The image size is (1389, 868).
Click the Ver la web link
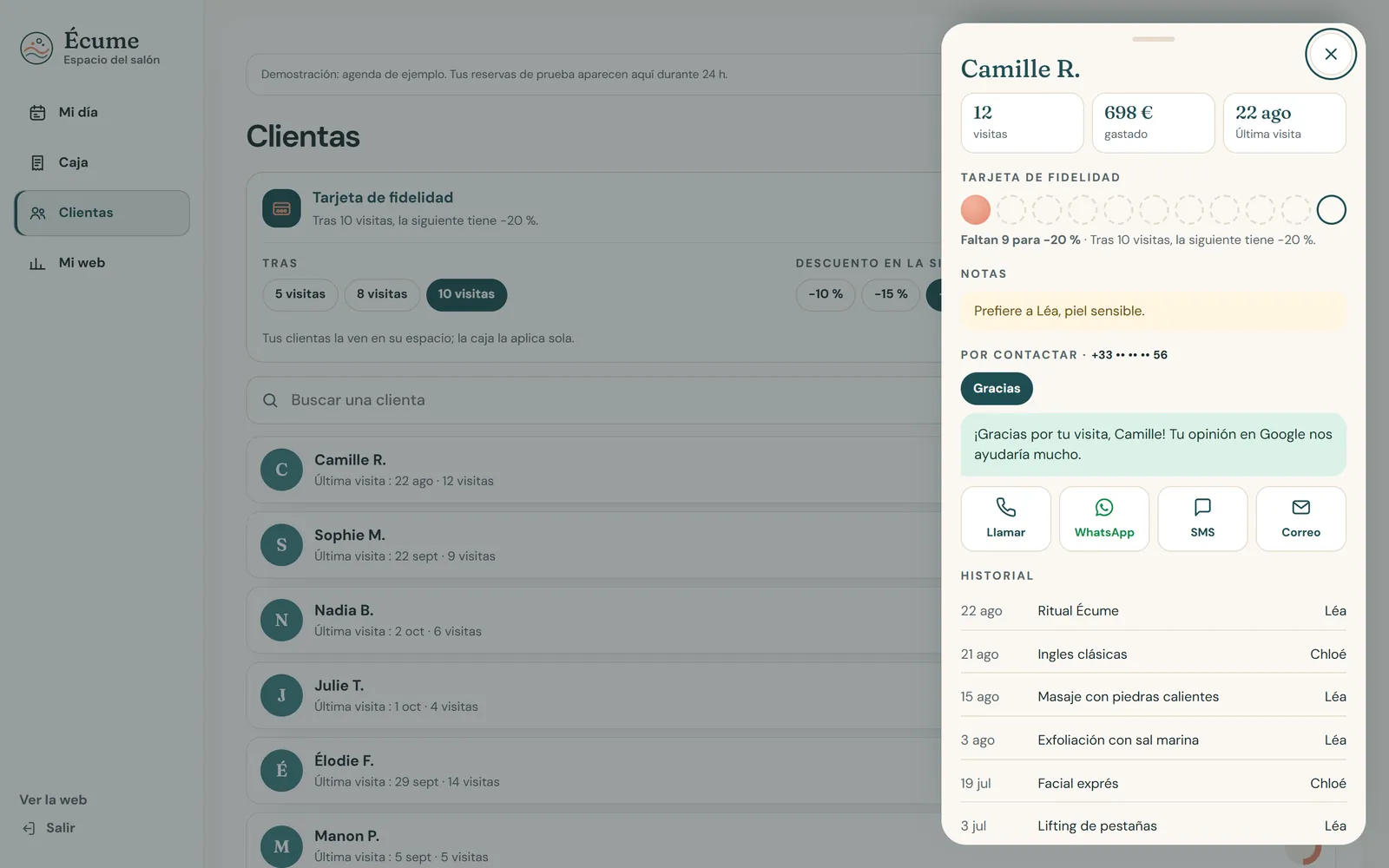(x=53, y=800)
